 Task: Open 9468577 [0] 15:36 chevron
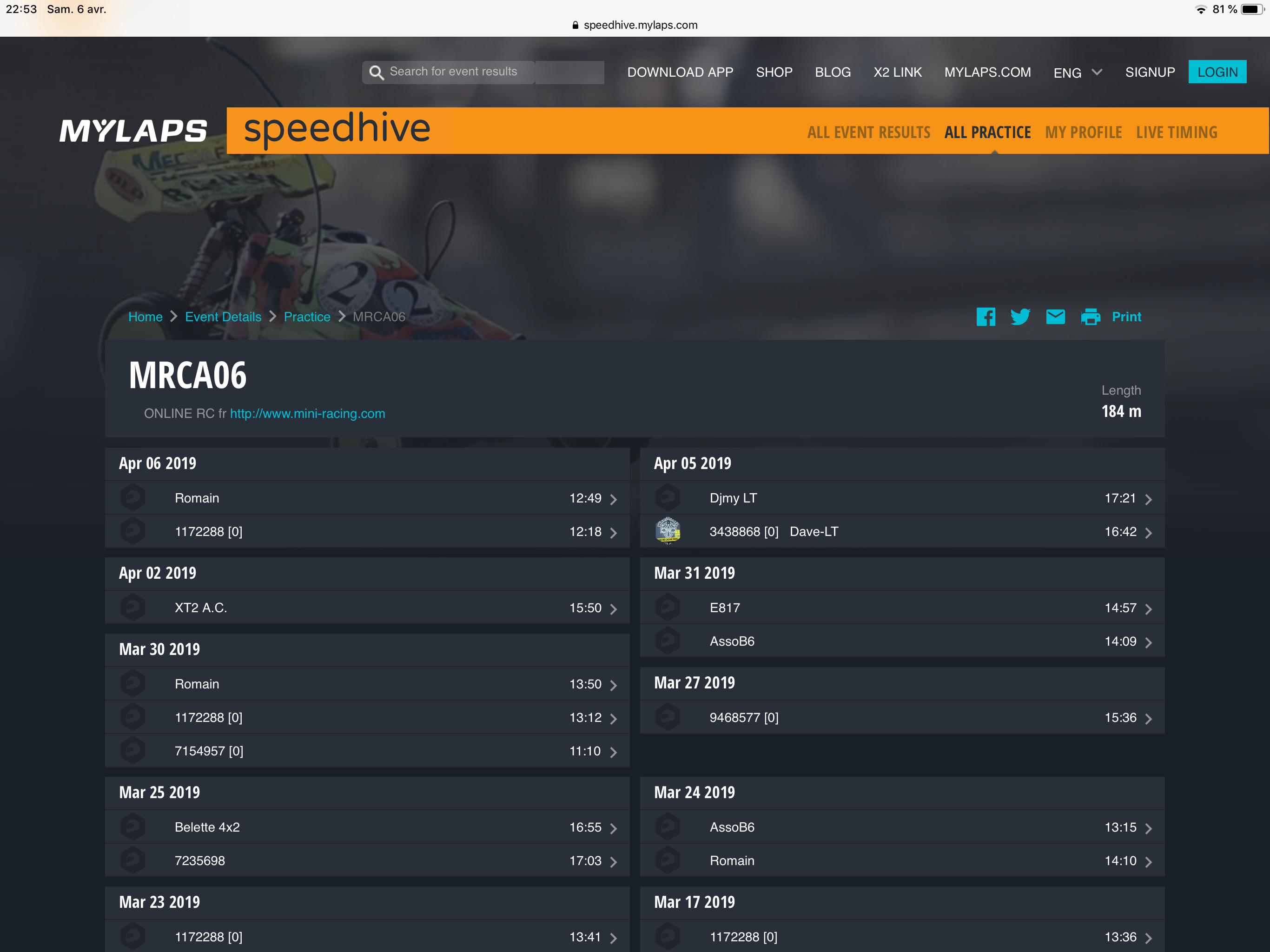point(1148,718)
